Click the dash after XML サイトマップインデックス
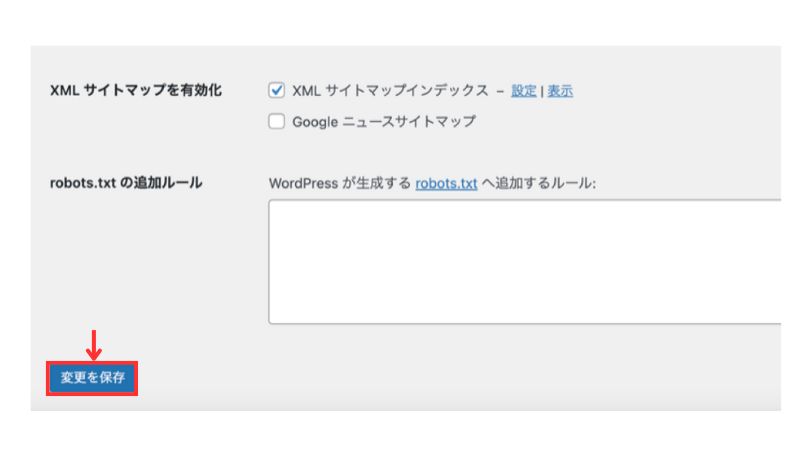Screen dimensions: 812x457 501,91
